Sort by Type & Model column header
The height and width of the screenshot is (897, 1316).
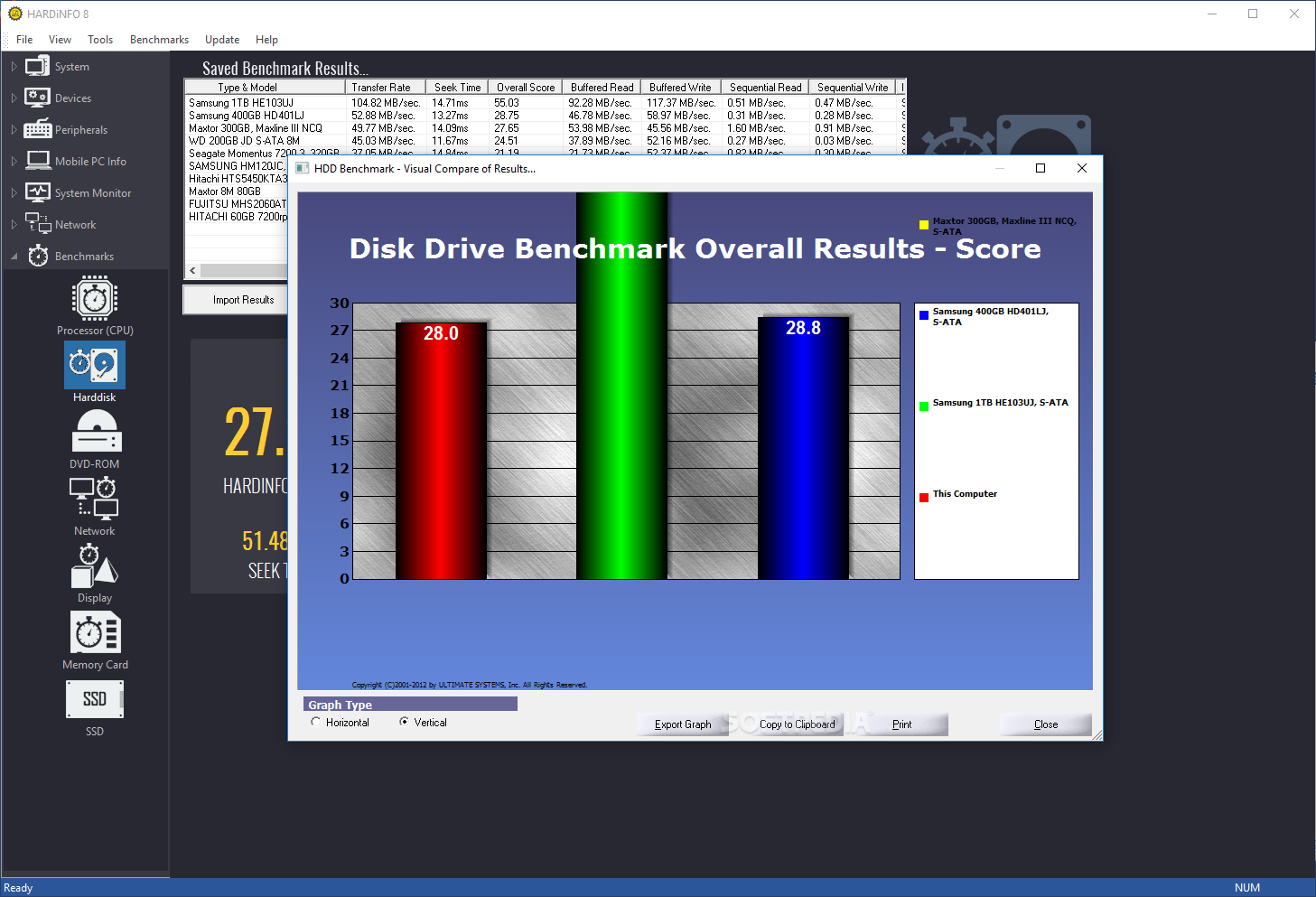pyautogui.click(x=265, y=88)
